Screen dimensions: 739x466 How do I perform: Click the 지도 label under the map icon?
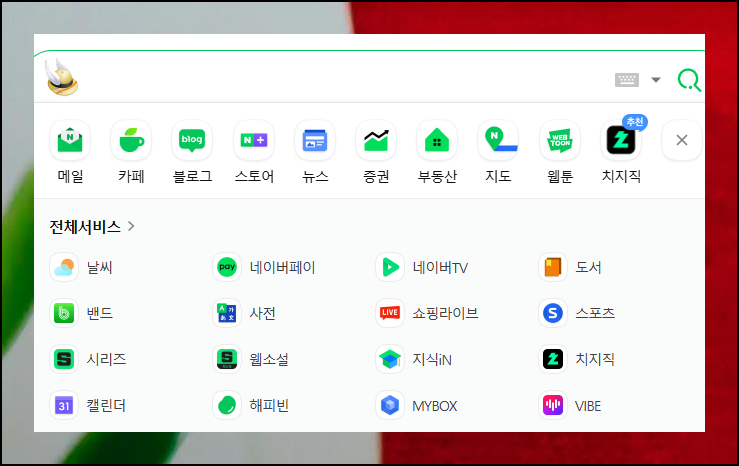[x=498, y=176]
